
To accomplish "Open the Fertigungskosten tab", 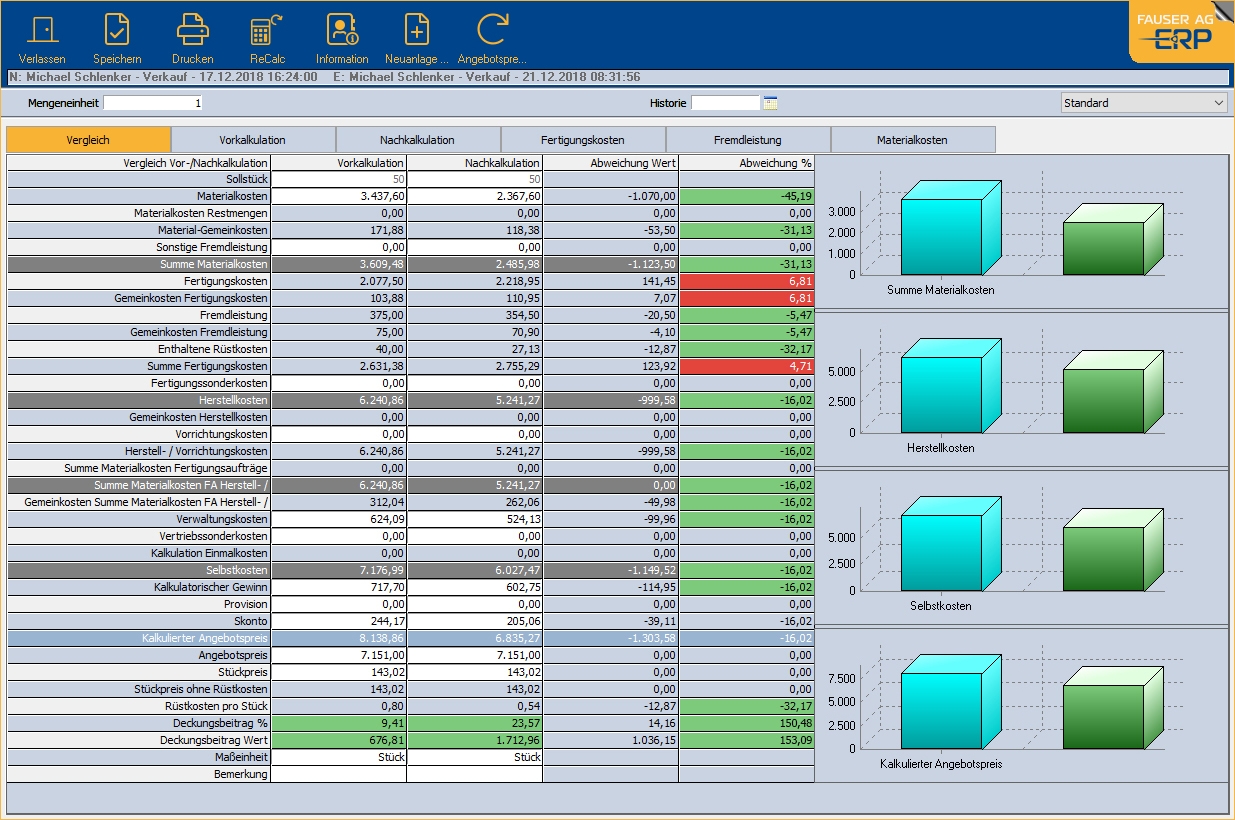I will click(583, 140).
